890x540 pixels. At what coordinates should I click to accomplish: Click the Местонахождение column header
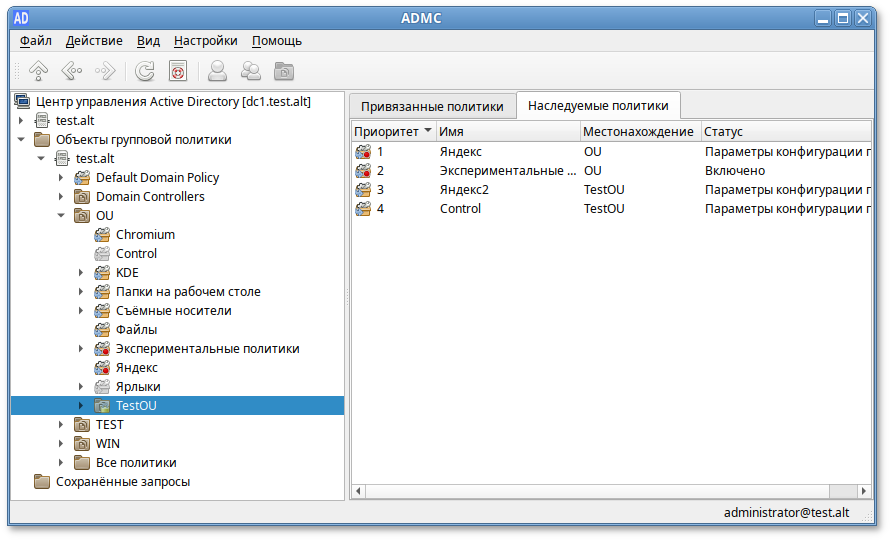(x=638, y=131)
